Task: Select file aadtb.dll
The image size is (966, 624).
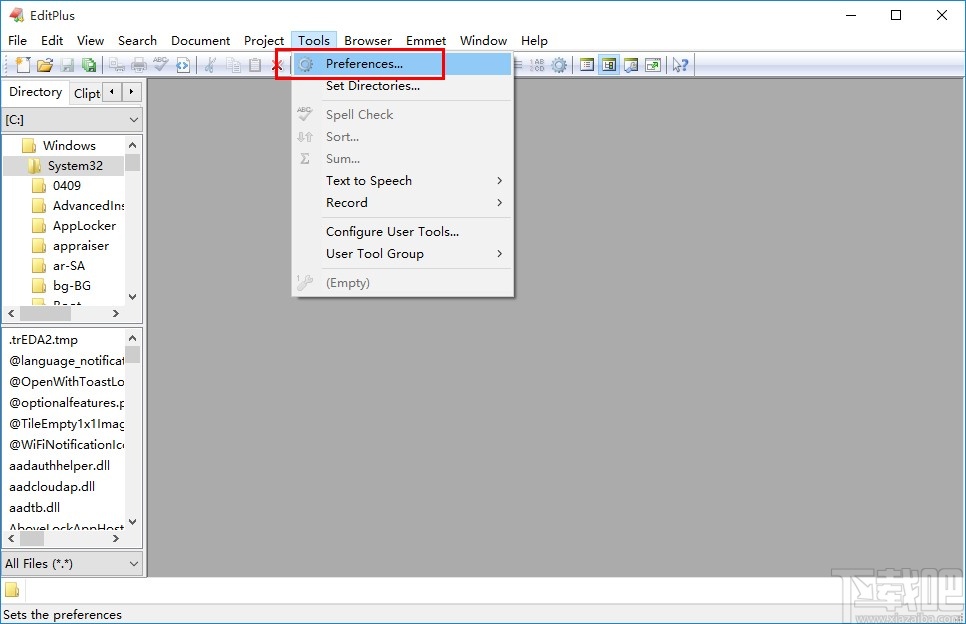Action: coord(34,508)
